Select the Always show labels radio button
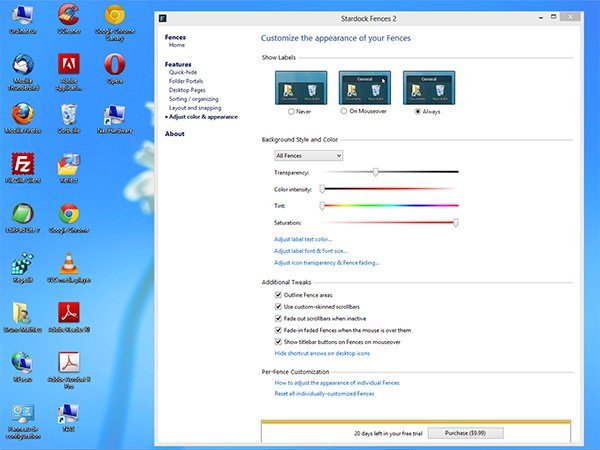 point(418,111)
